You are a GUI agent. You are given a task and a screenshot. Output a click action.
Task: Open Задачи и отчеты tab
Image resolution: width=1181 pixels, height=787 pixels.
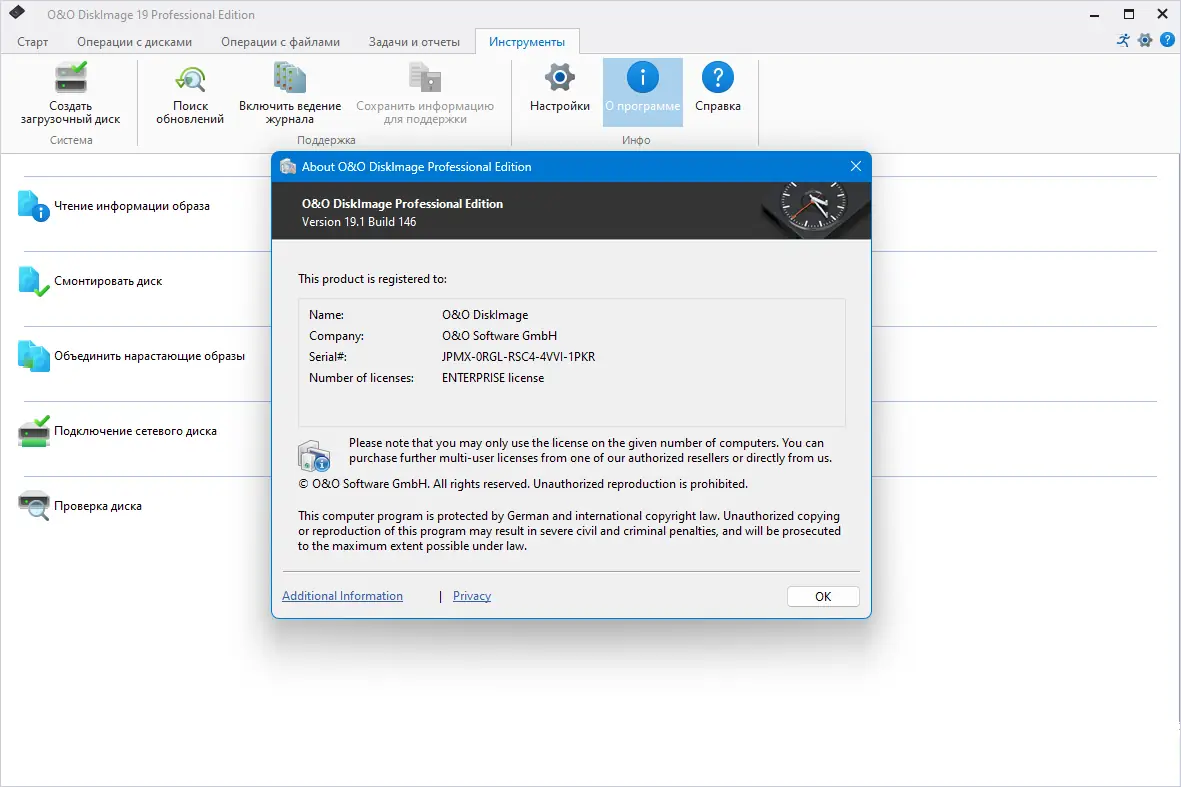[414, 42]
